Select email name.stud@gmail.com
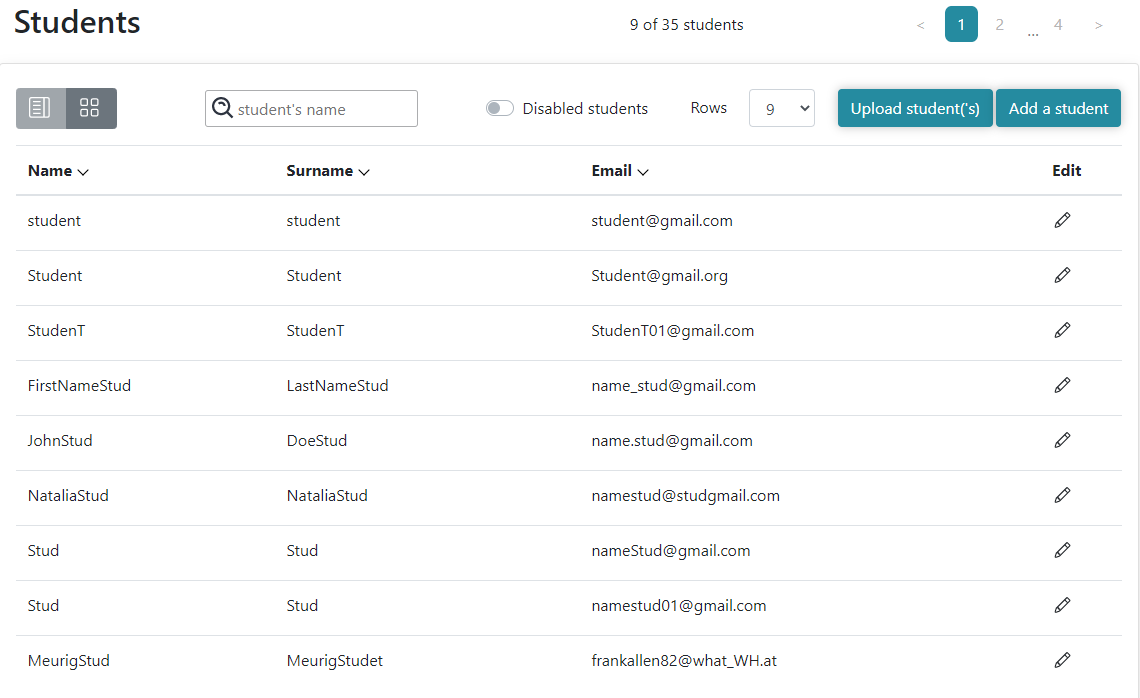 (x=672, y=441)
